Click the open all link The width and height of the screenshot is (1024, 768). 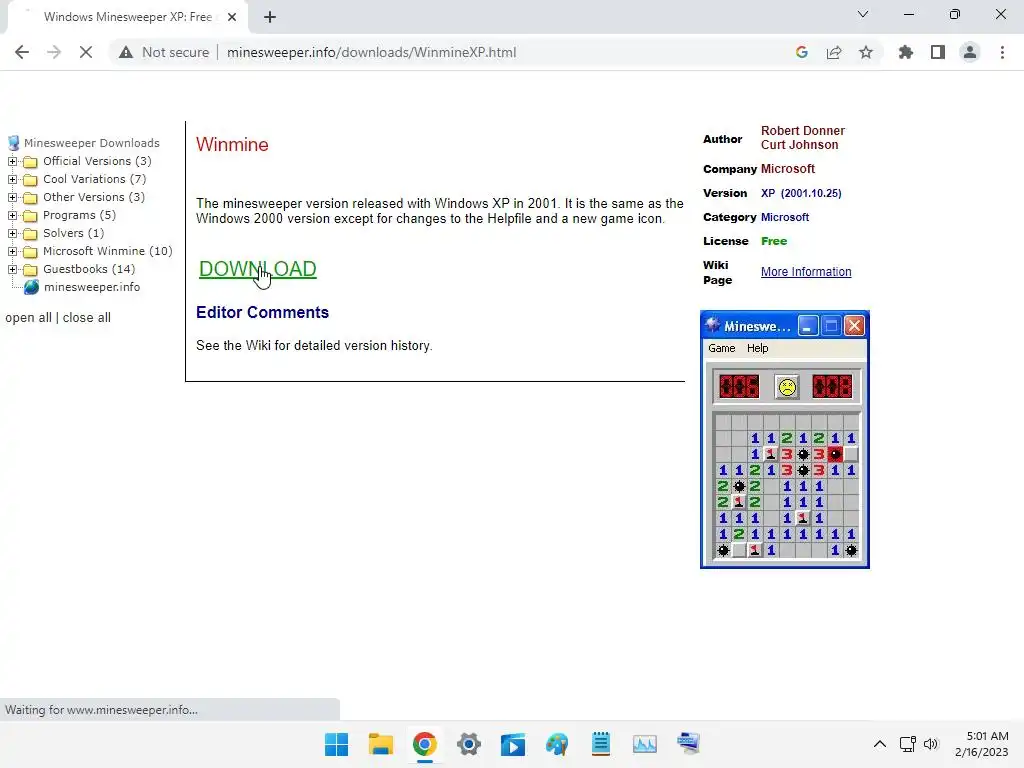coord(28,317)
